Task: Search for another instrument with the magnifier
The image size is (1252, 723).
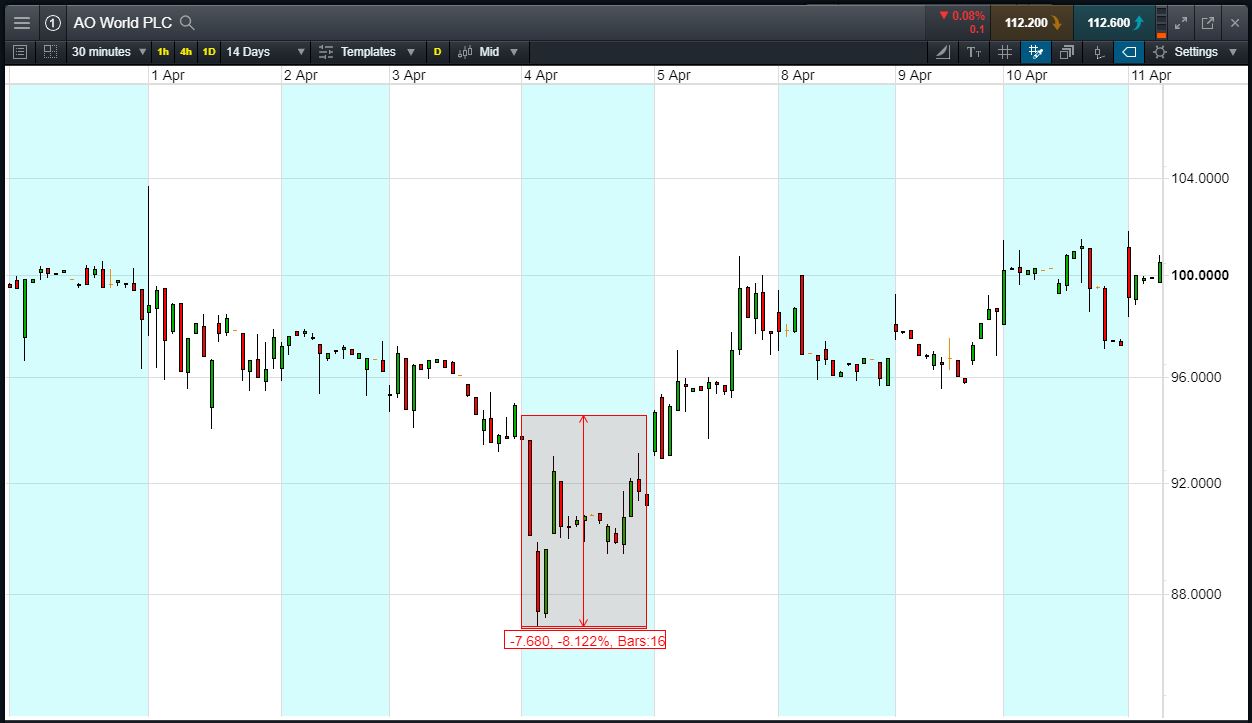Action: 187,23
